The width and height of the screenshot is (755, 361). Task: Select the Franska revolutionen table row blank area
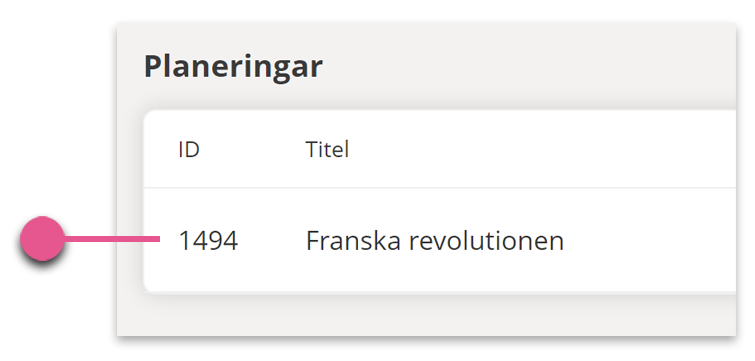[650, 240]
